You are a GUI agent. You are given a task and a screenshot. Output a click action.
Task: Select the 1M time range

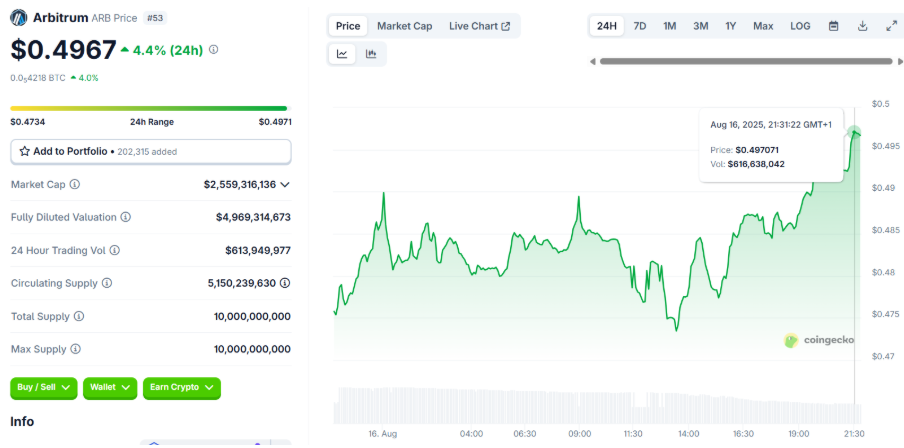(669, 26)
